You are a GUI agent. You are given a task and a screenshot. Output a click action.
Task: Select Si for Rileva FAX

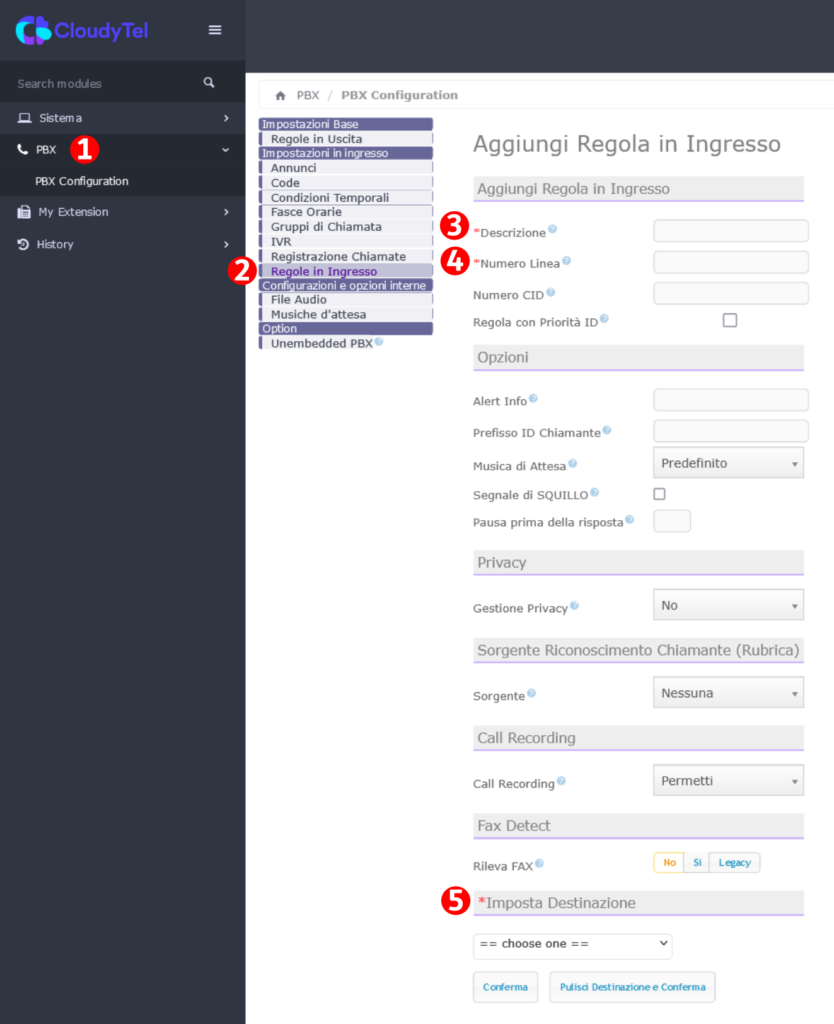697,862
